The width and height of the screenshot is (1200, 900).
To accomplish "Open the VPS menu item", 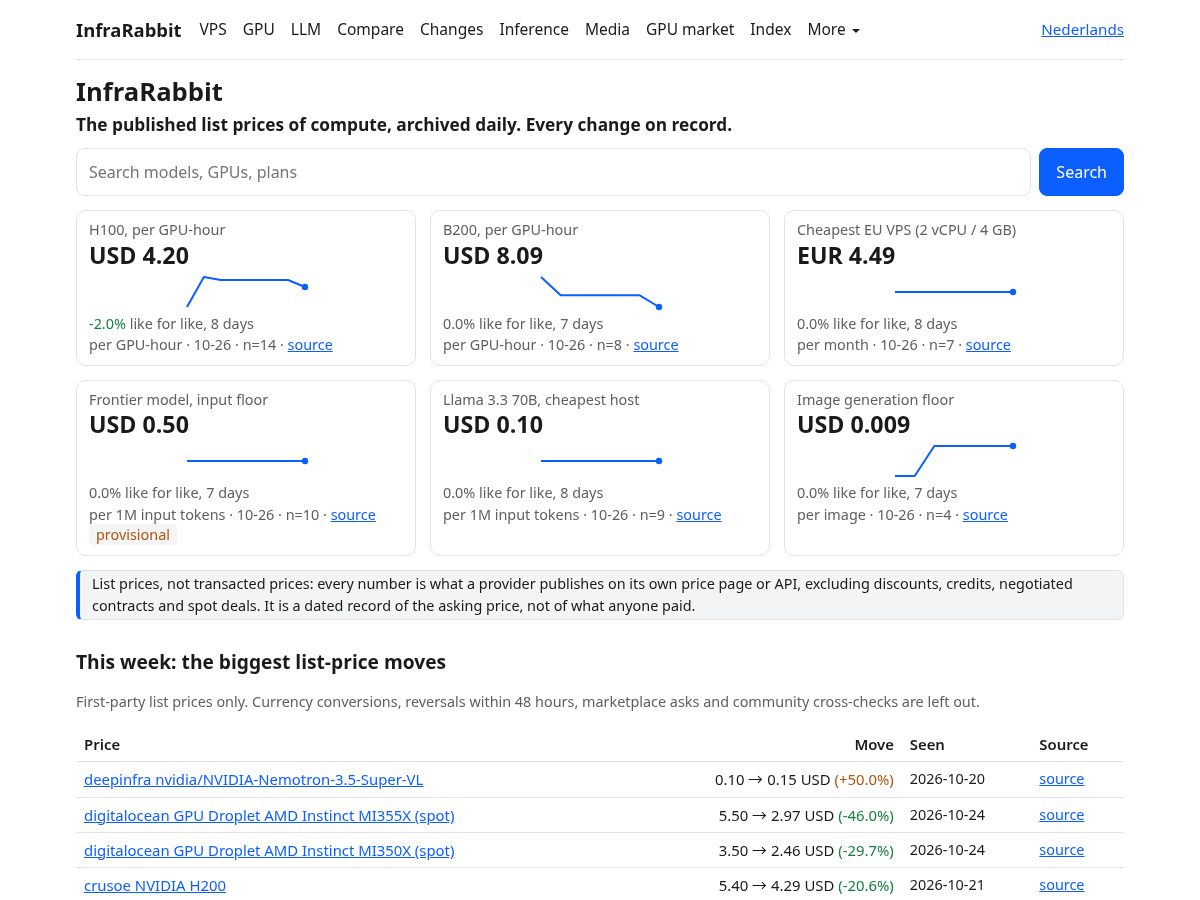I will [x=213, y=30].
